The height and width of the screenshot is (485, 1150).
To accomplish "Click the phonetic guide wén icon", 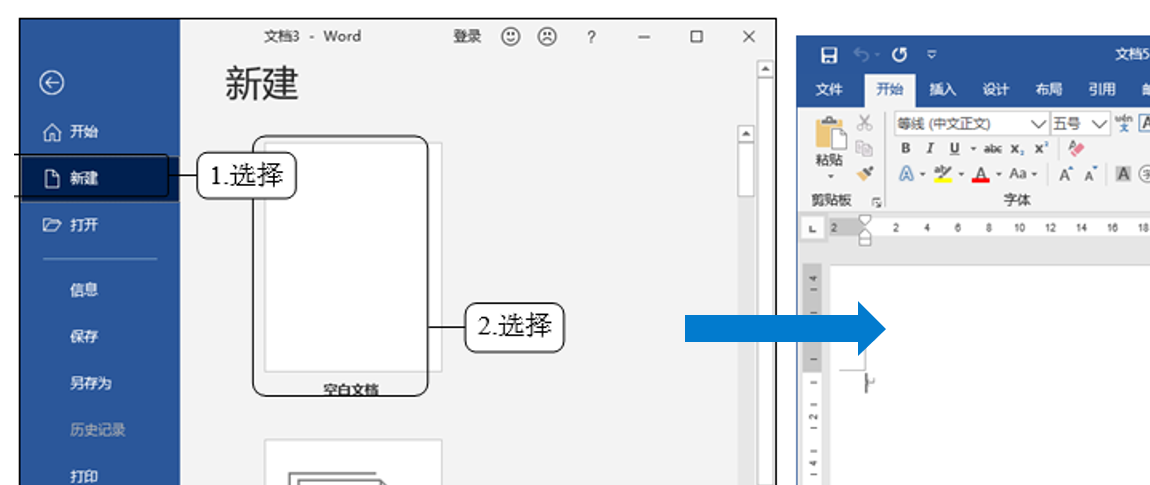I will pyautogui.click(x=1123, y=123).
